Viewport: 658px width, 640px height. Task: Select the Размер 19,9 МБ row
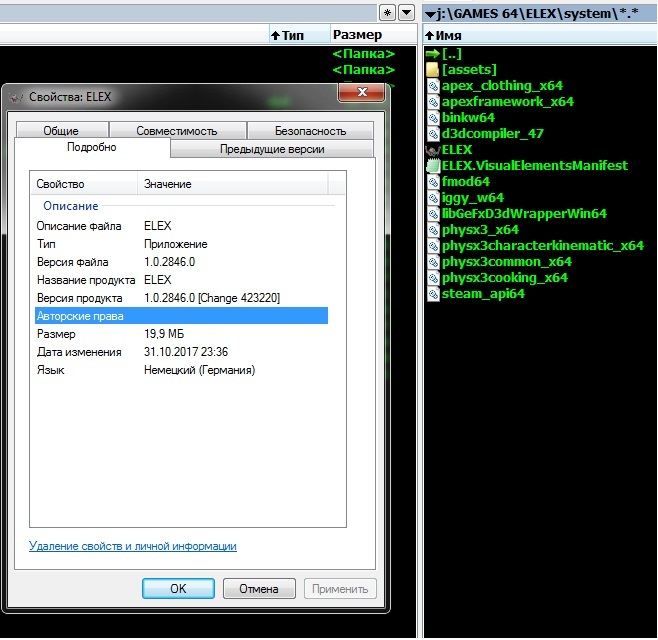181,334
